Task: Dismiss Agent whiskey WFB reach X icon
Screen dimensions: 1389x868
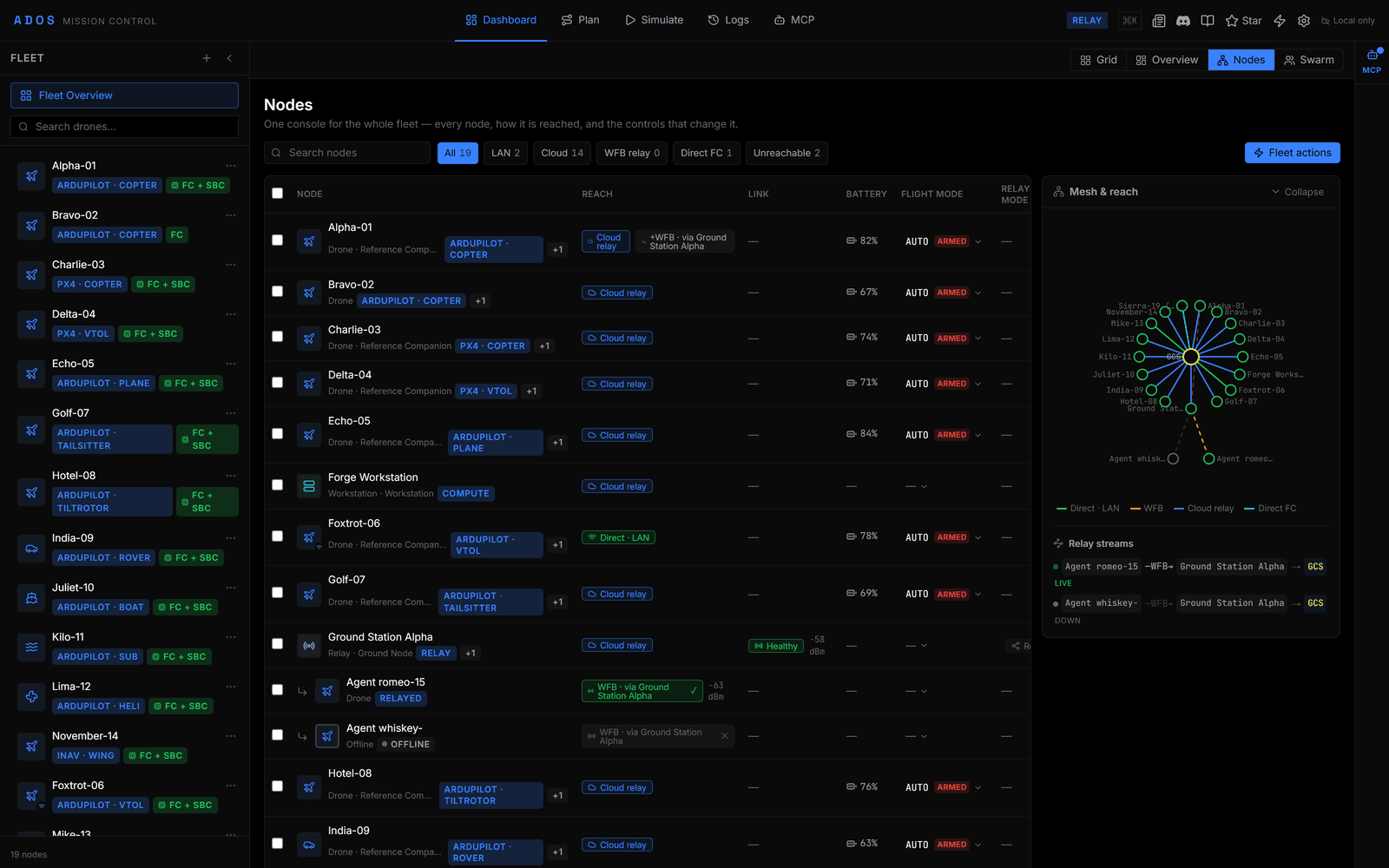Action: pos(725,736)
